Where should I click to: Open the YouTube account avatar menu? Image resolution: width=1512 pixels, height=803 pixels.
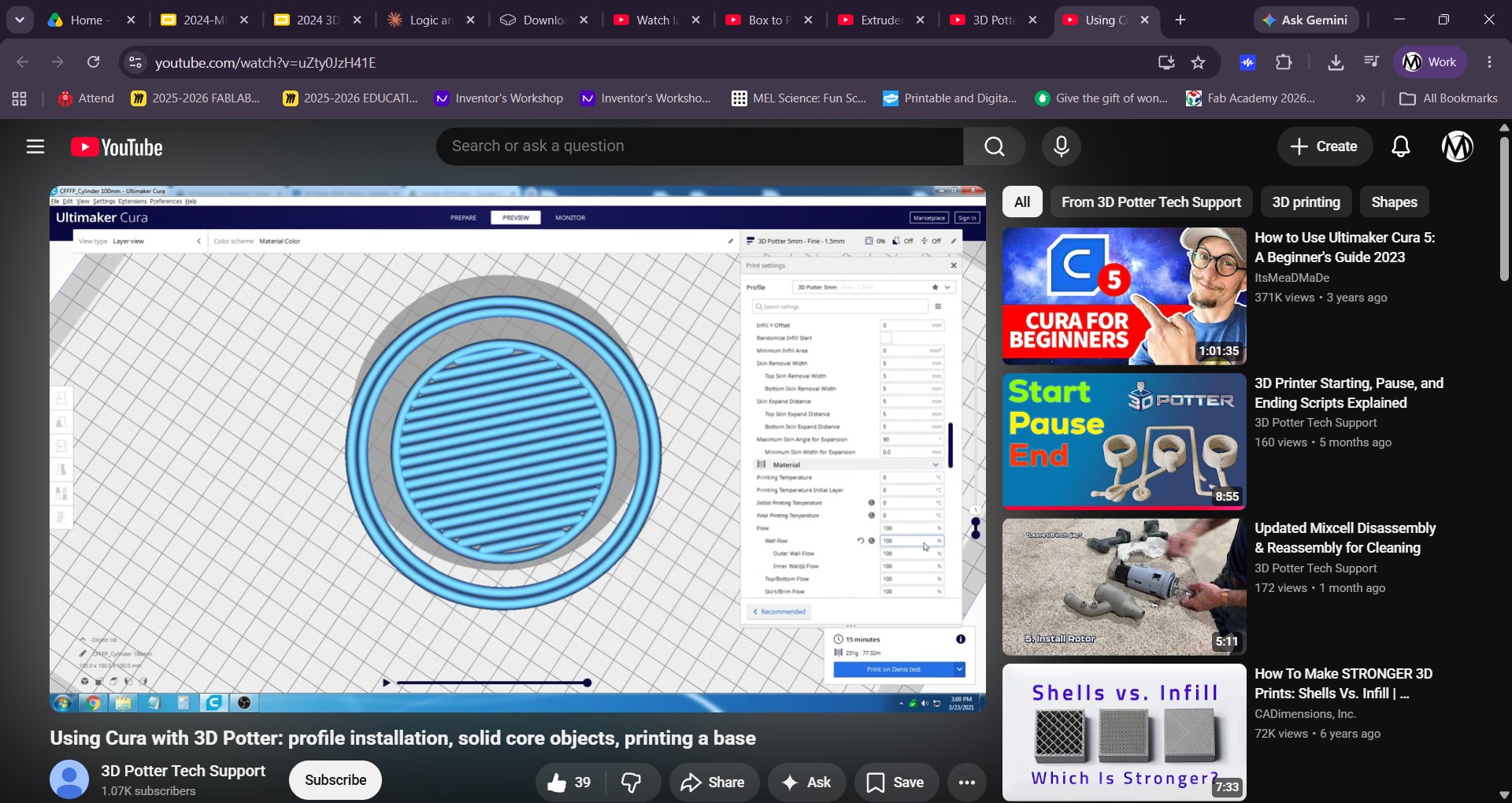pyautogui.click(x=1458, y=146)
